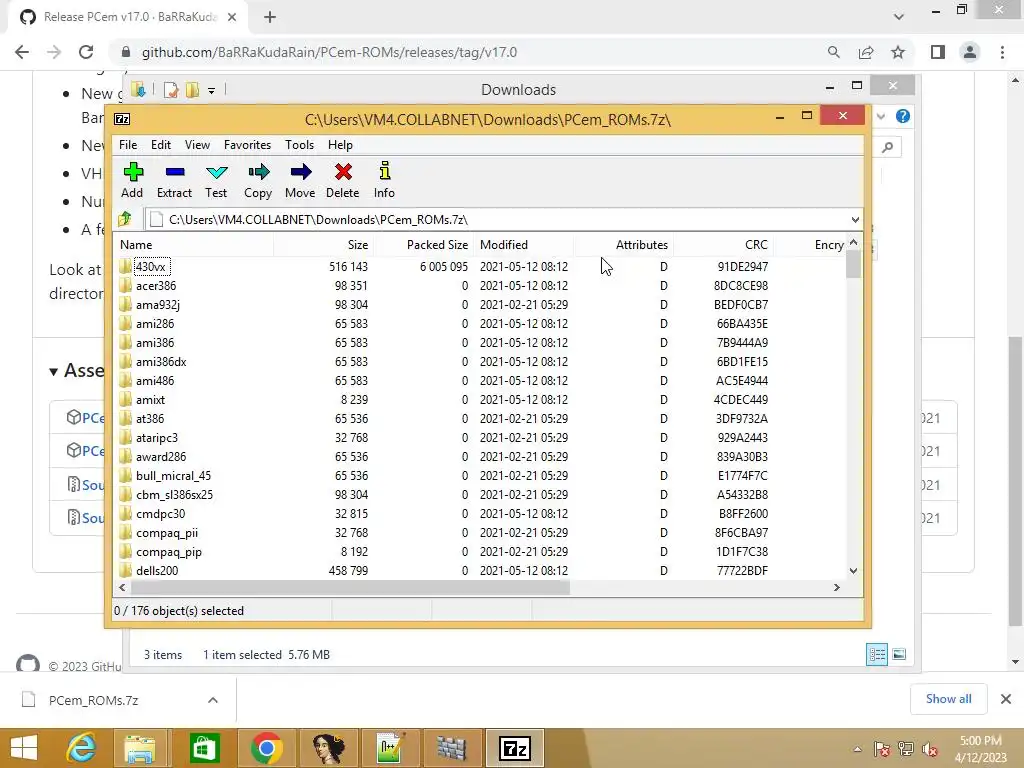Collapse the Assets section triangle

tap(54, 372)
